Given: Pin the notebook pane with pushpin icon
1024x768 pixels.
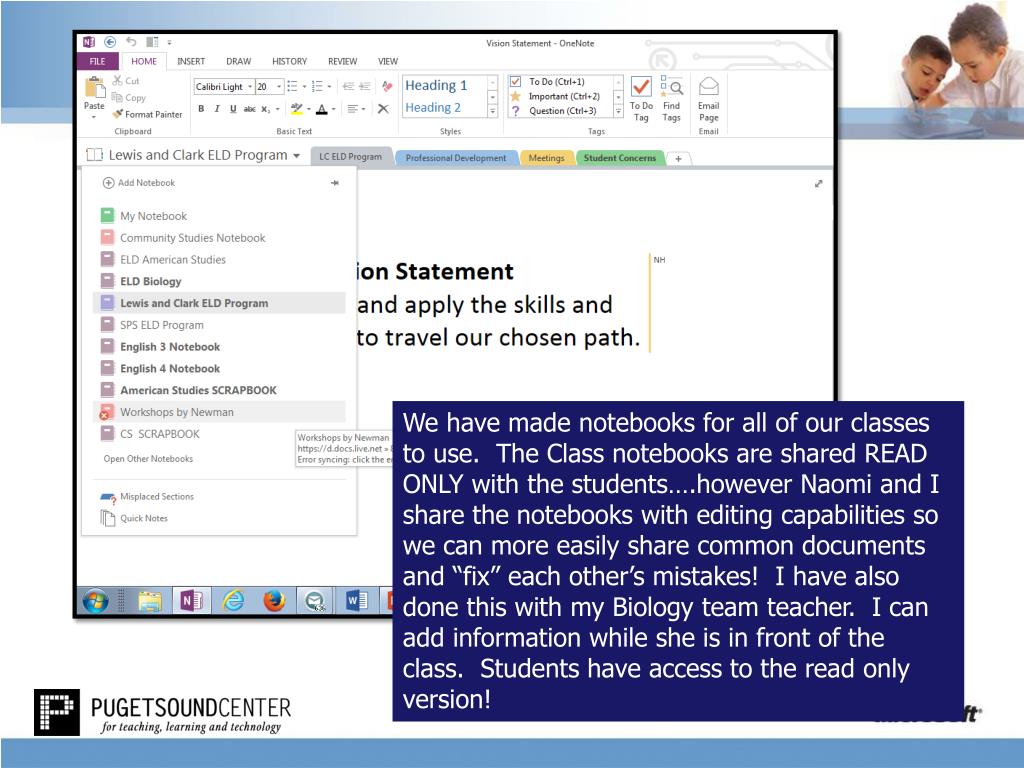Looking at the screenshot, I should point(335,183).
